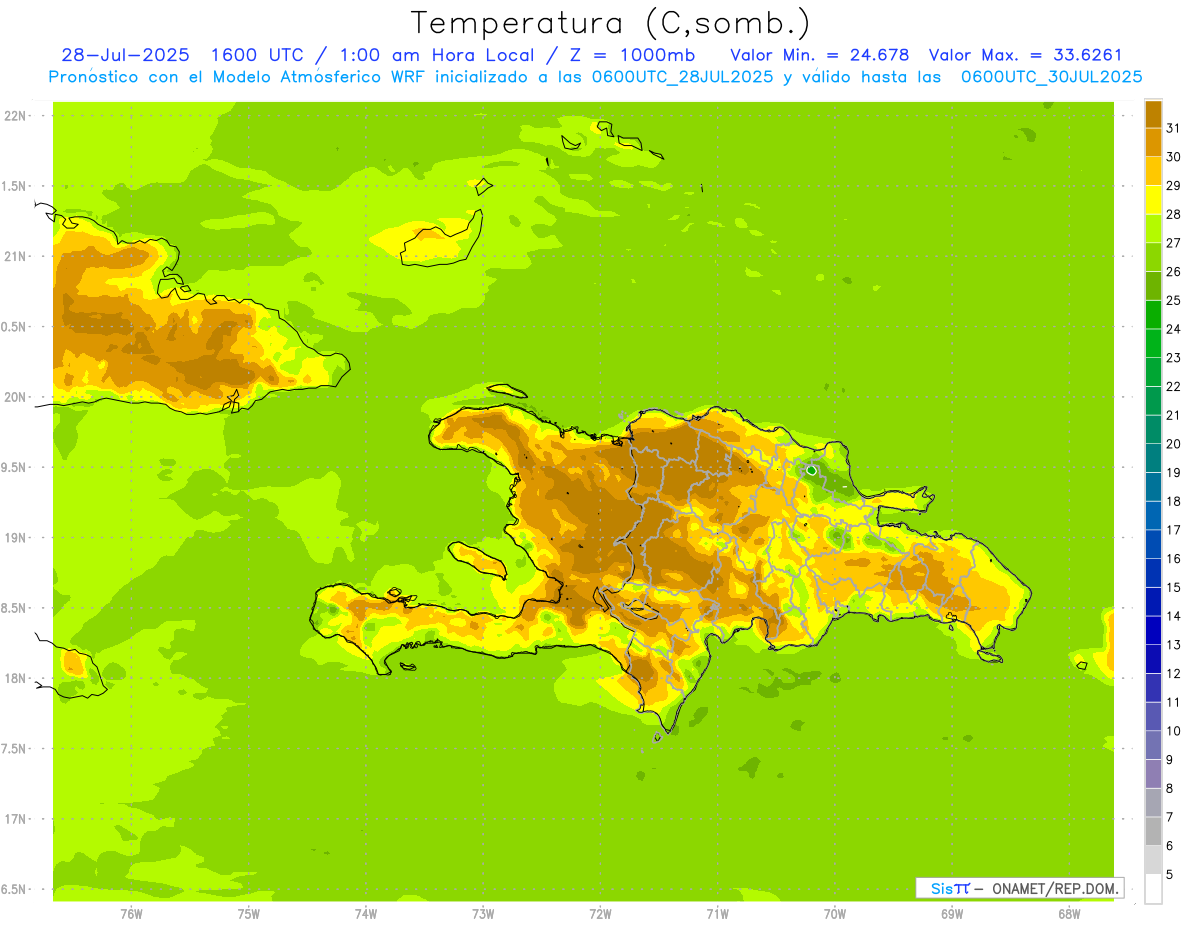Click legend value "28"
This screenshot has height=927, width=1200.
(x=1173, y=214)
